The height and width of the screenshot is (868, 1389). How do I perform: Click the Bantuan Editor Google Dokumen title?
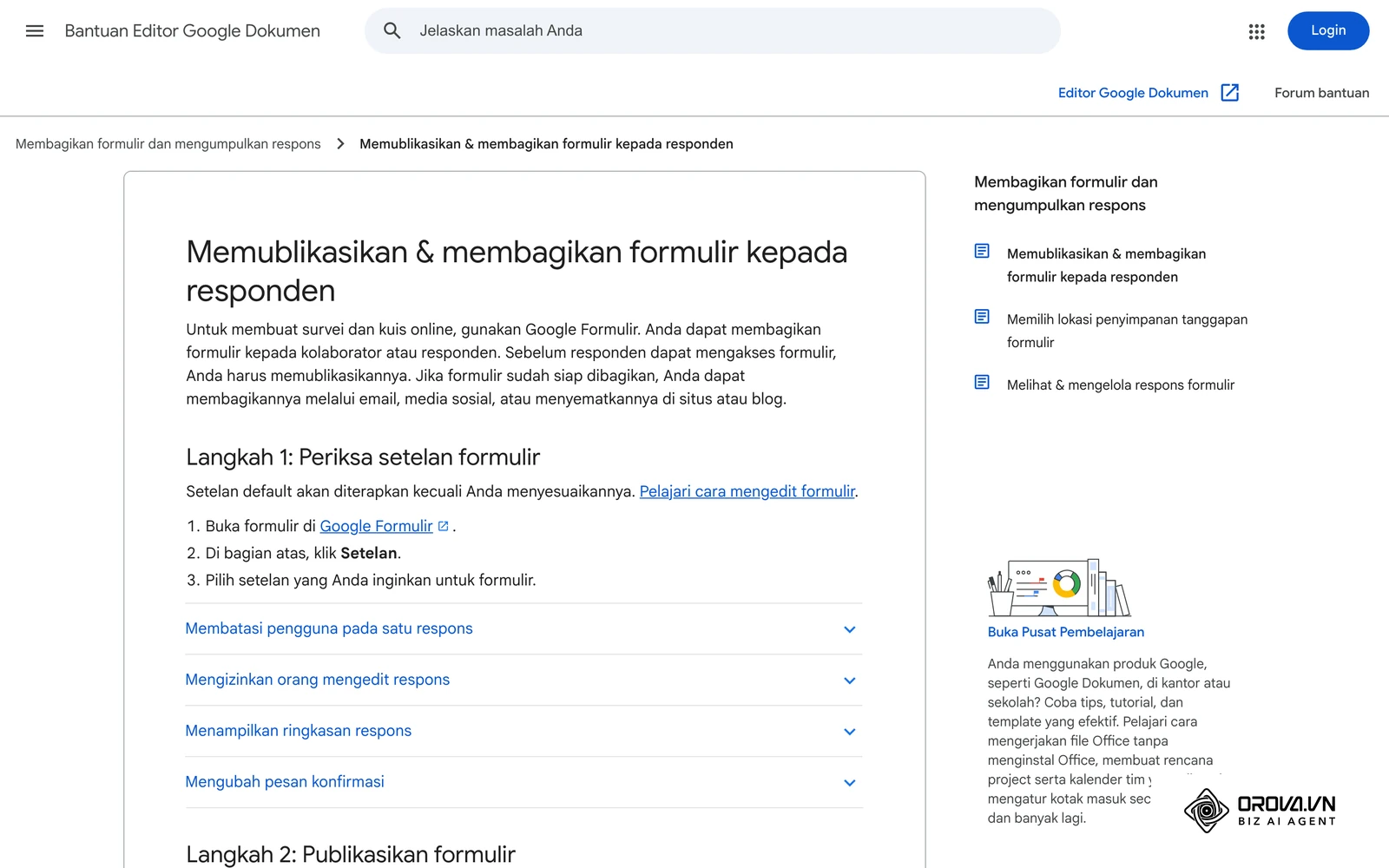[x=192, y=31]
